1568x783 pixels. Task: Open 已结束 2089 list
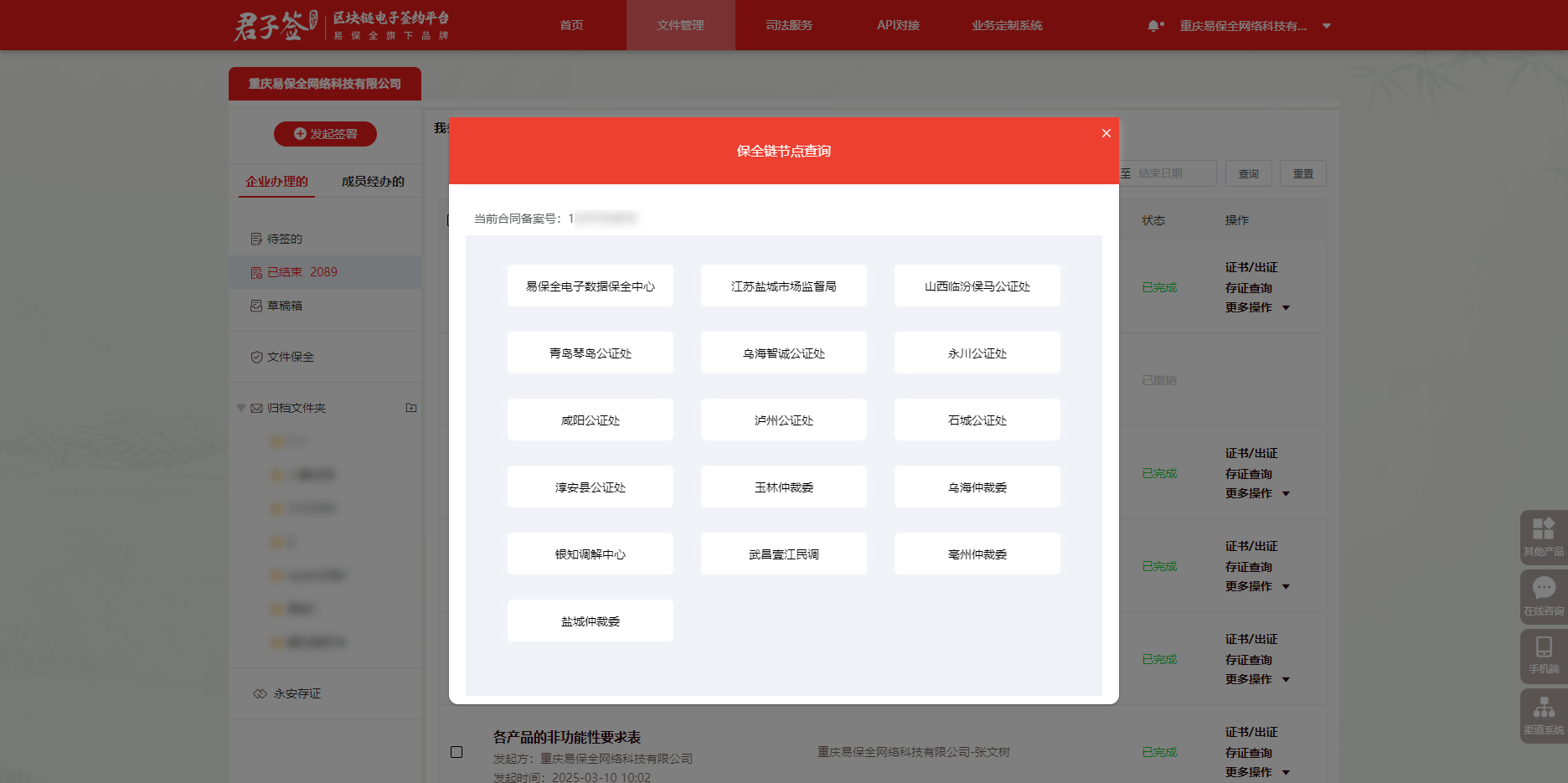[x=325, y=272]
